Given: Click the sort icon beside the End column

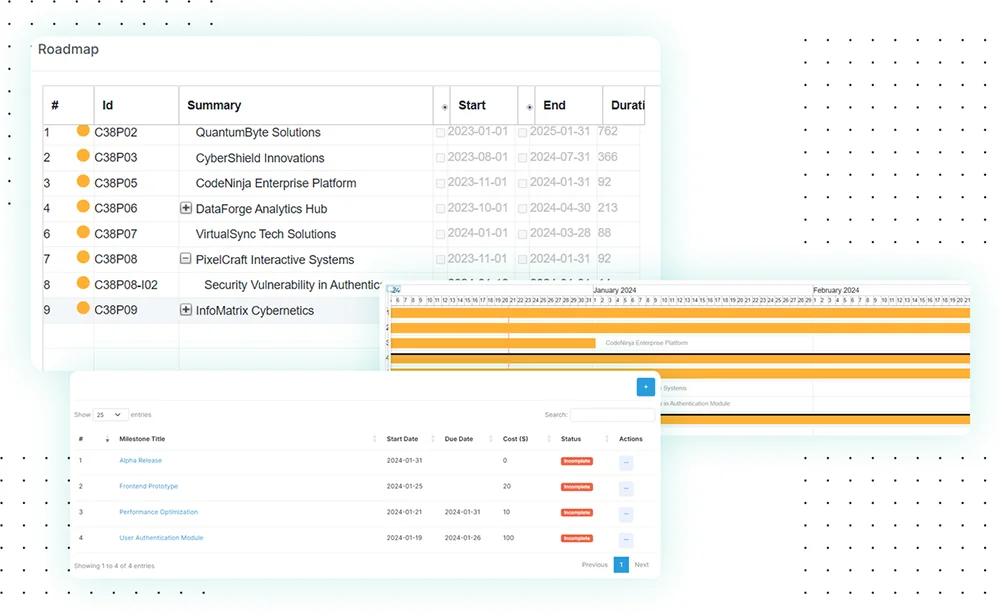Looking at the screenshot, I should 527,105.
